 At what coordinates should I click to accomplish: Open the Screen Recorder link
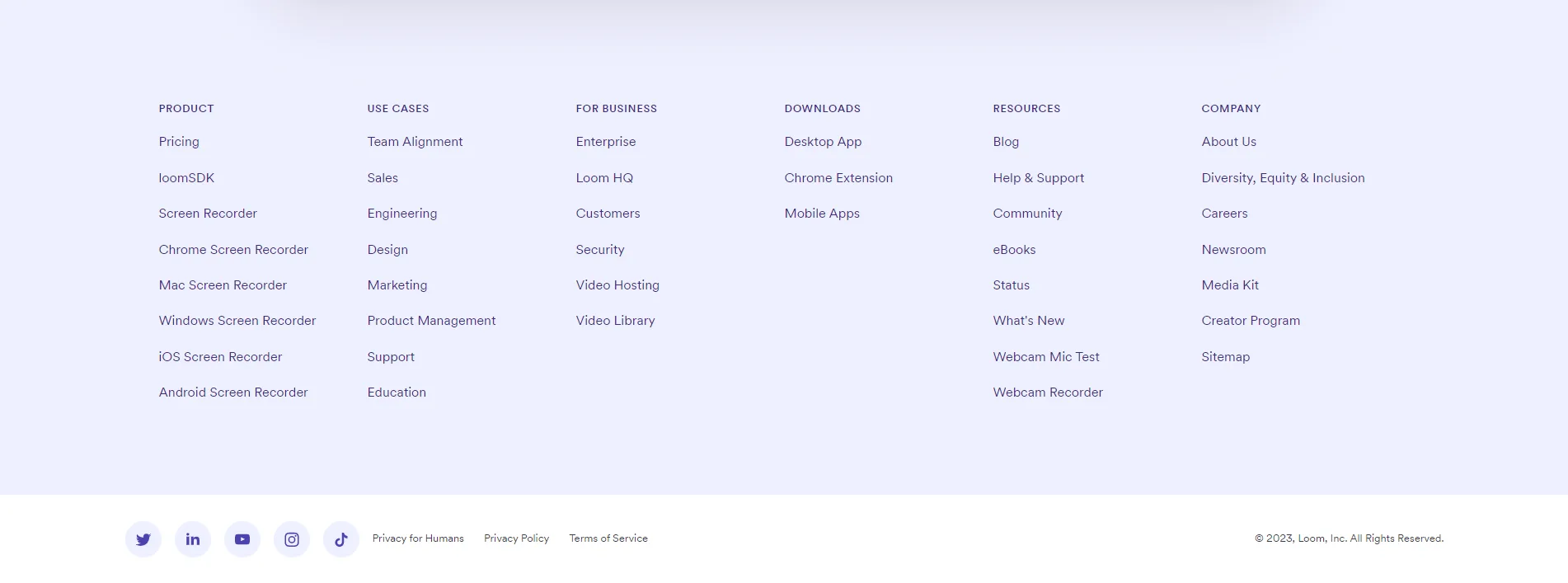click(x=208, y=214)
